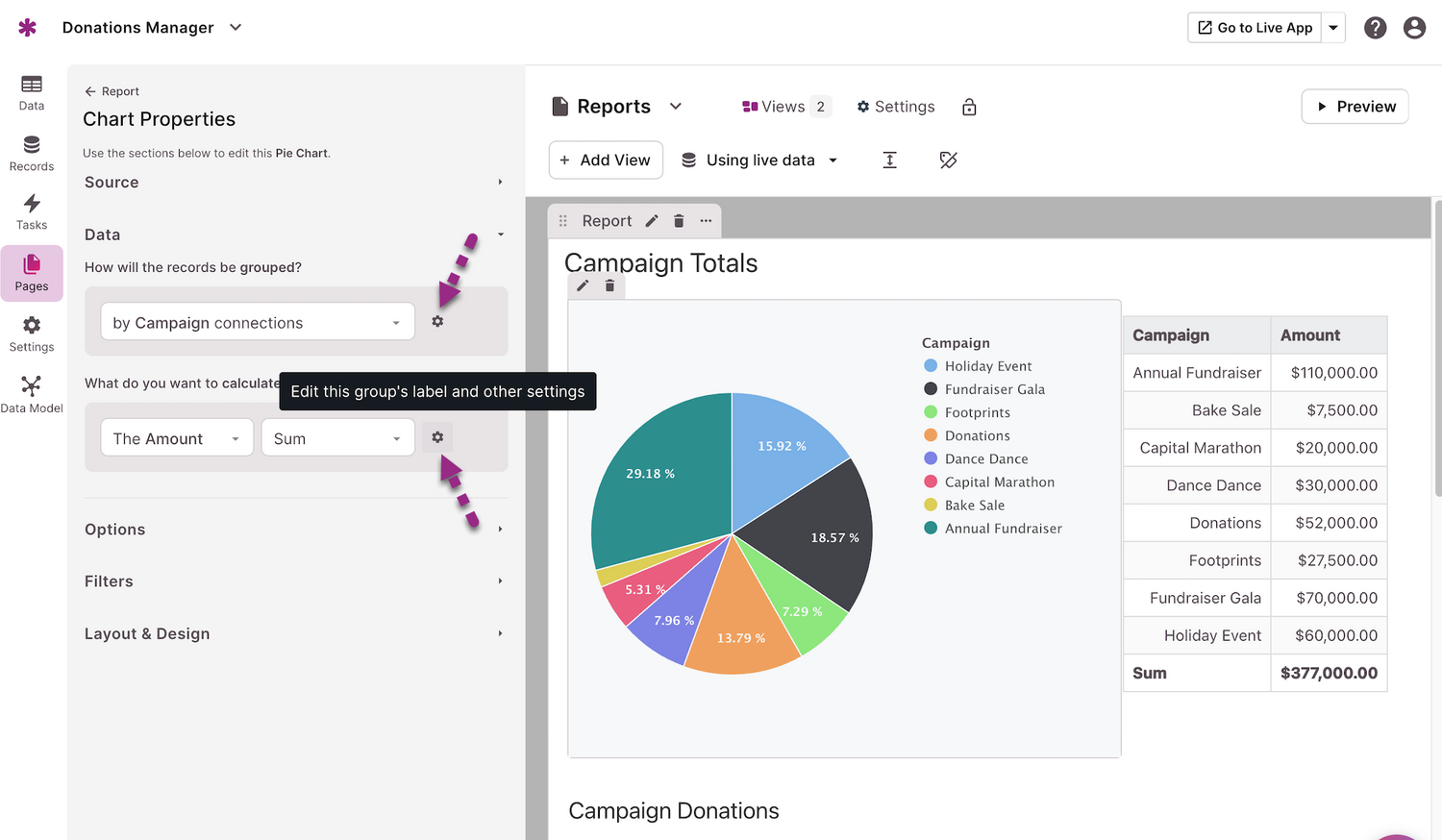Click the Preview button
Image resolution: width=1442 pixels, height=840 pixels.
pyautogui.click(x=1355, y=107)
